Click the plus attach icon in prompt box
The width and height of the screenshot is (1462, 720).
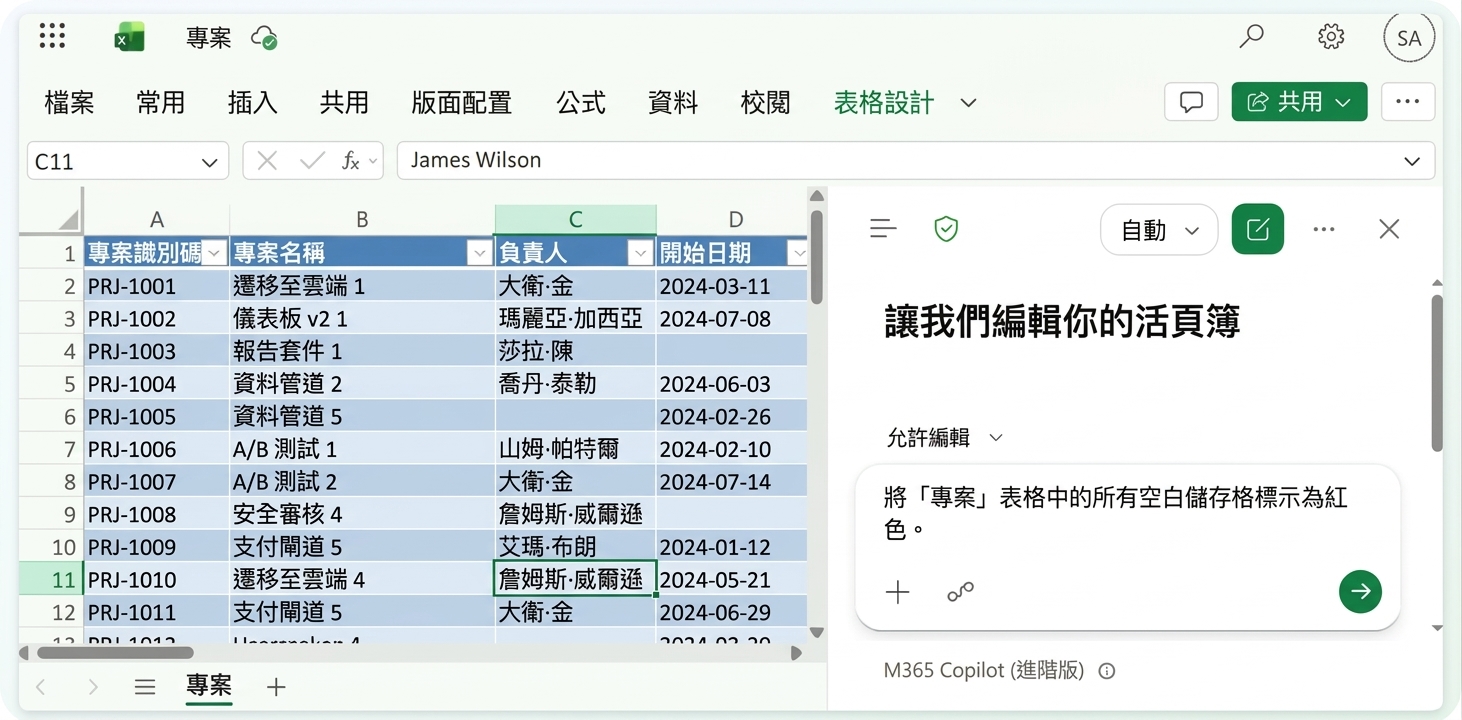898,592
